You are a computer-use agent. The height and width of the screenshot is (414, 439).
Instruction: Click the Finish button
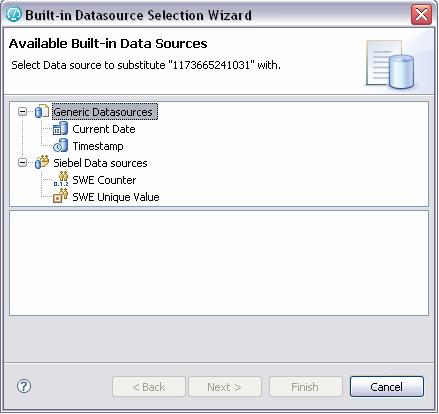(305, 387)
